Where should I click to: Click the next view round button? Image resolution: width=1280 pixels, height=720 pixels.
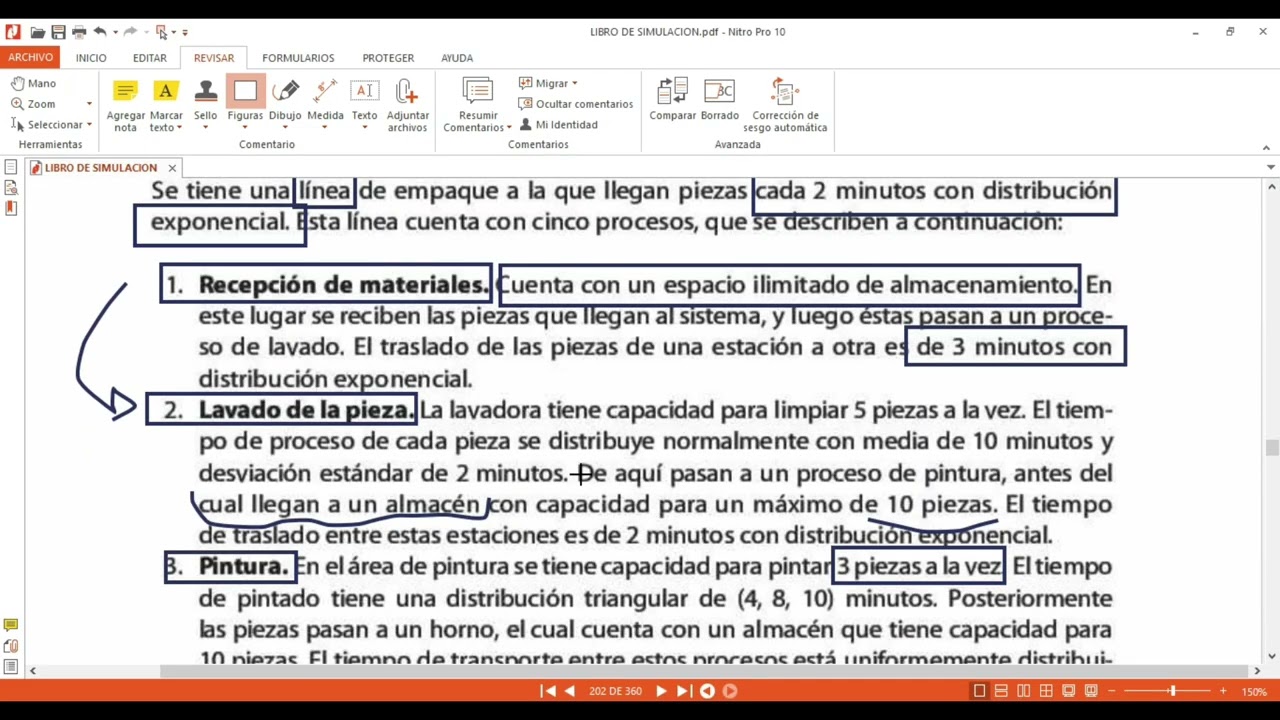click(730, 691)
